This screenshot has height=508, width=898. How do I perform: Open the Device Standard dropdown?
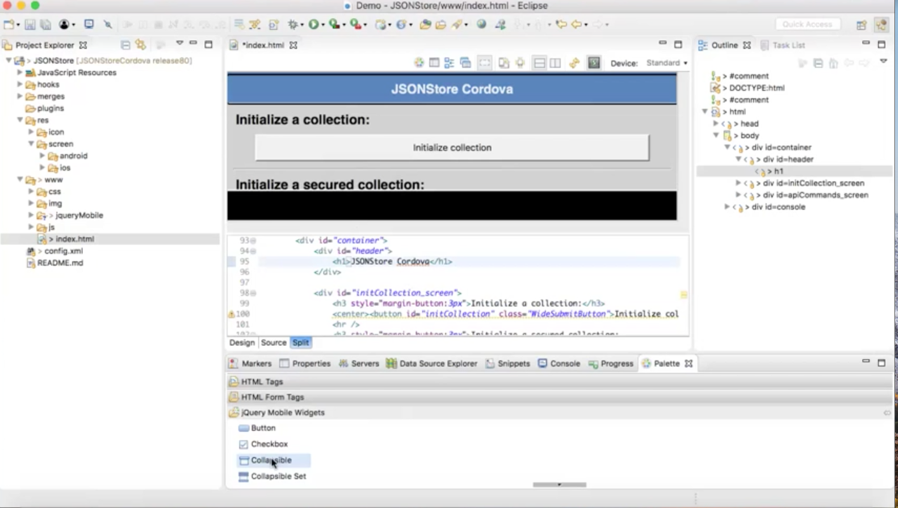pyautogui.click(x=666, y=63)
